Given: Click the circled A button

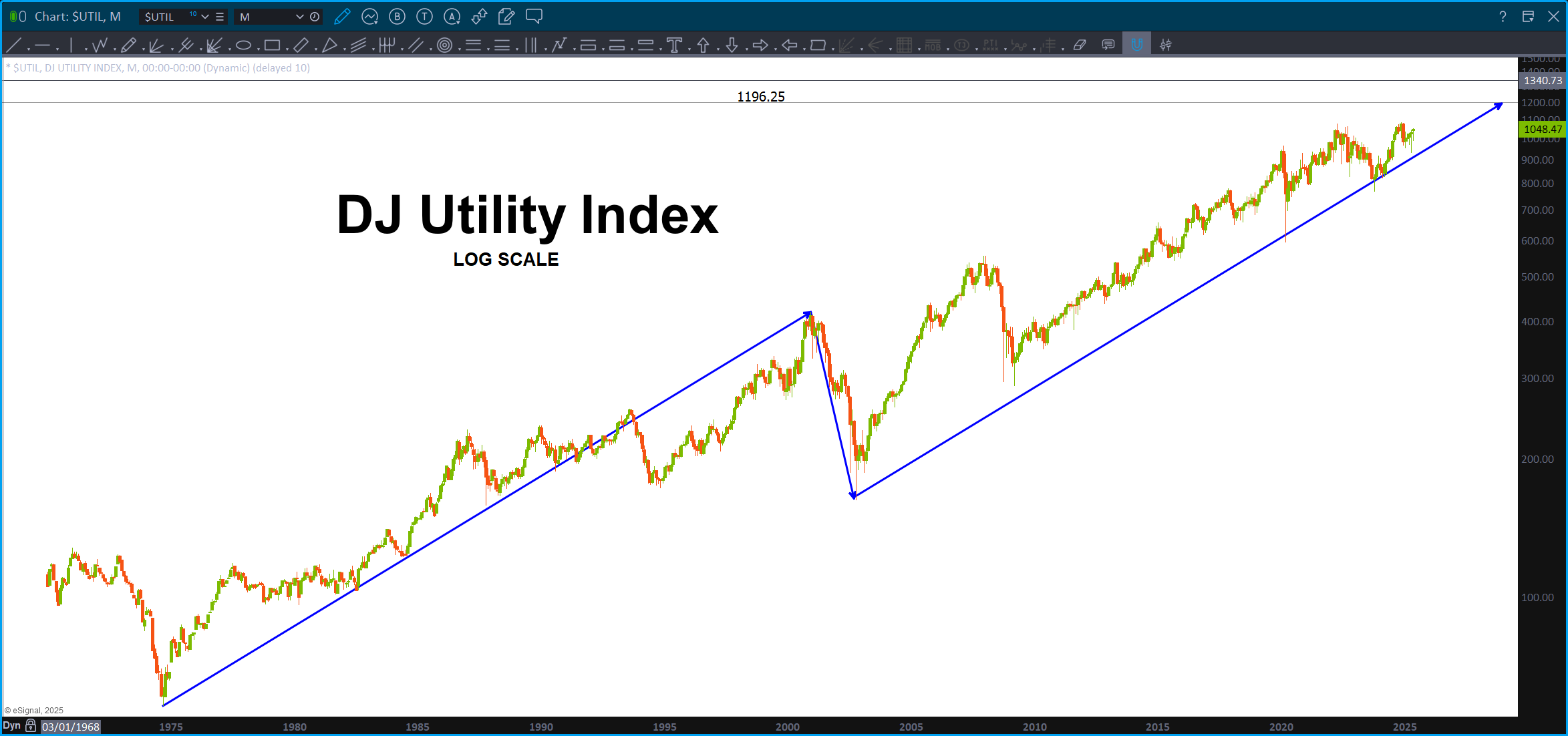Looking at the screenshot, I should coord(452,17).
